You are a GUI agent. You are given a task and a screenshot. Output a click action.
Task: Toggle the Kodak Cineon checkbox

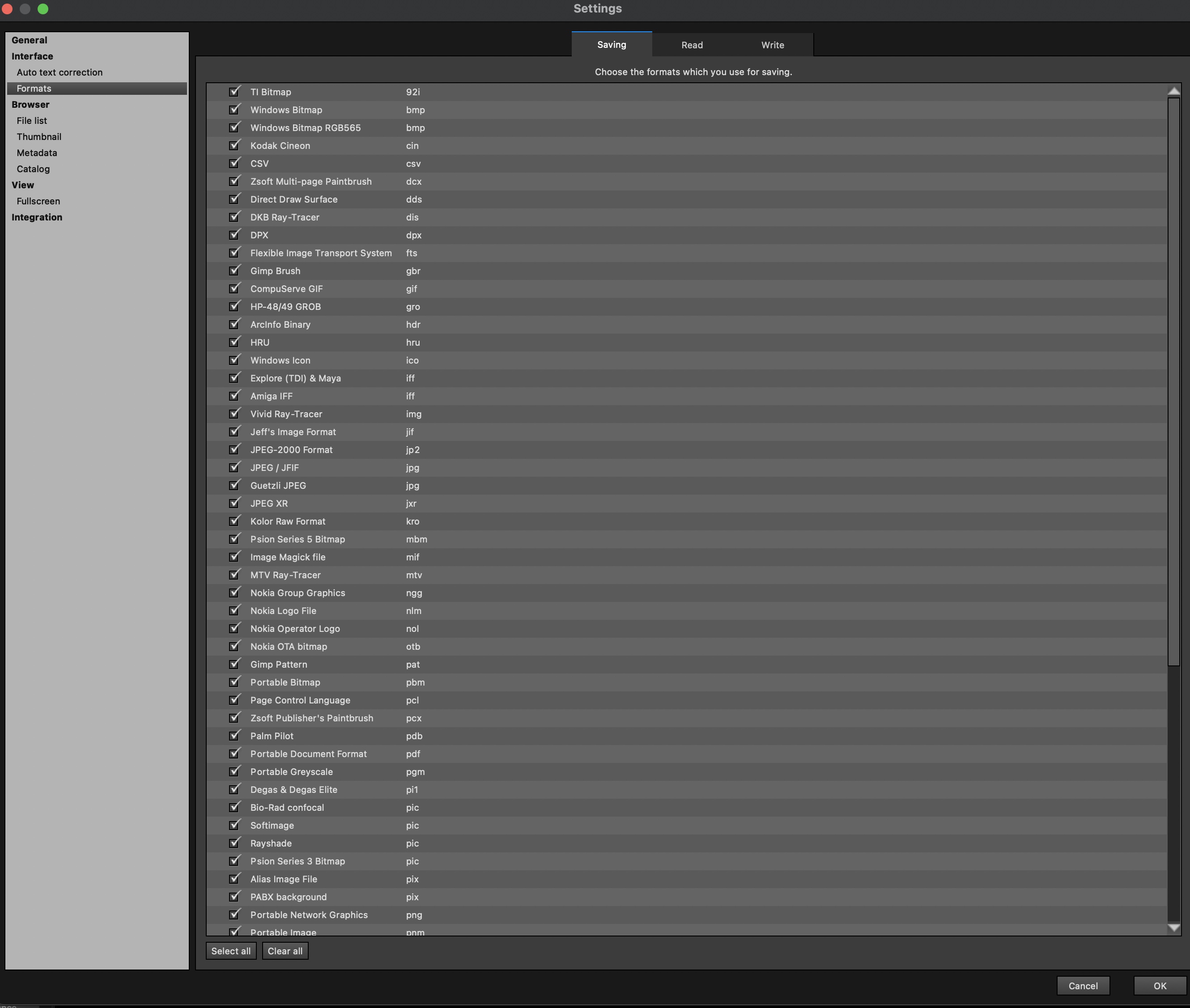tap(234, 146)
